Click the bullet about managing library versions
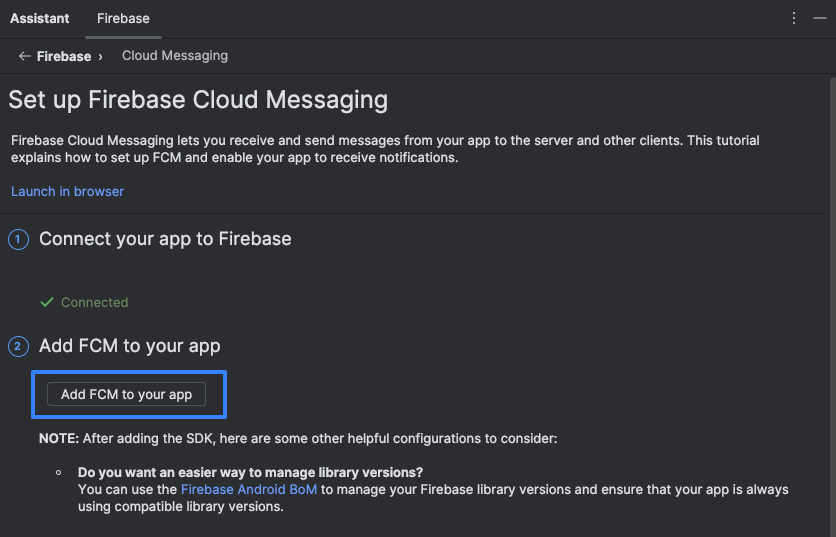The width and height of the screenshot is (836, 537). 250,472
